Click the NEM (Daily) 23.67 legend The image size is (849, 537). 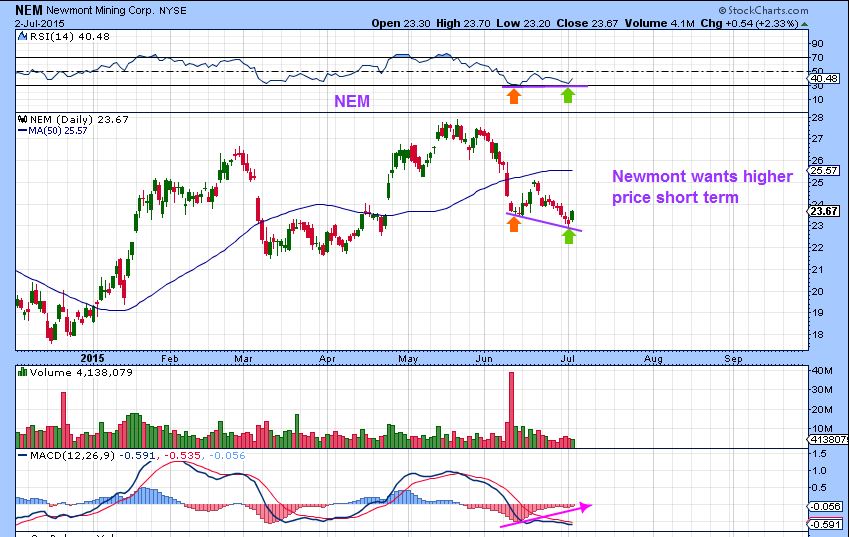[x=79, y=119]
